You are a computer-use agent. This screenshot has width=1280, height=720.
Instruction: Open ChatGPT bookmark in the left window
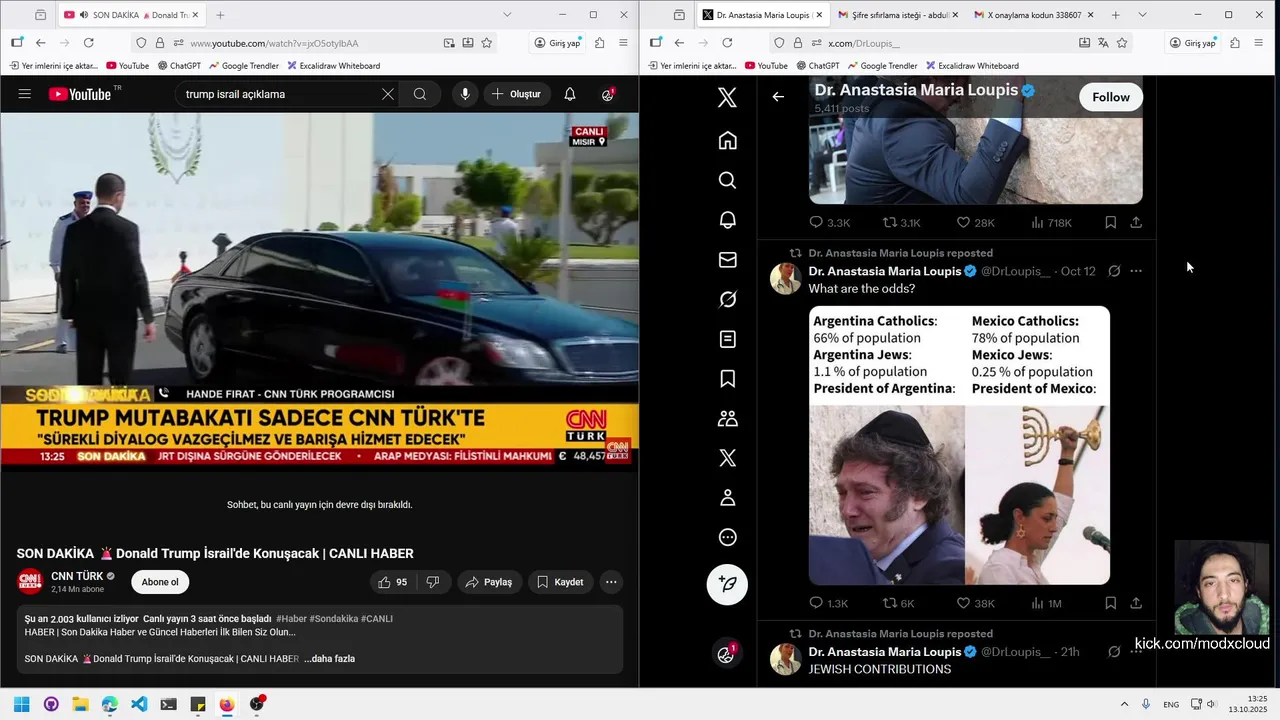click(178, 66)
